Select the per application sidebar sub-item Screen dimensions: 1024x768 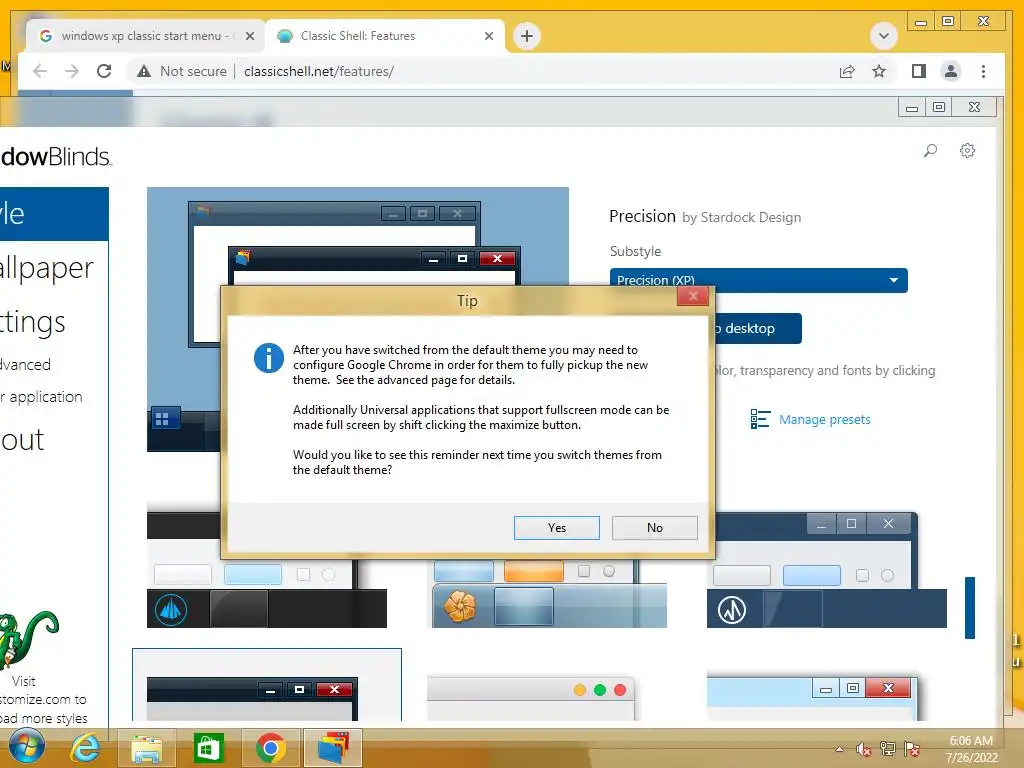(41, 396)
